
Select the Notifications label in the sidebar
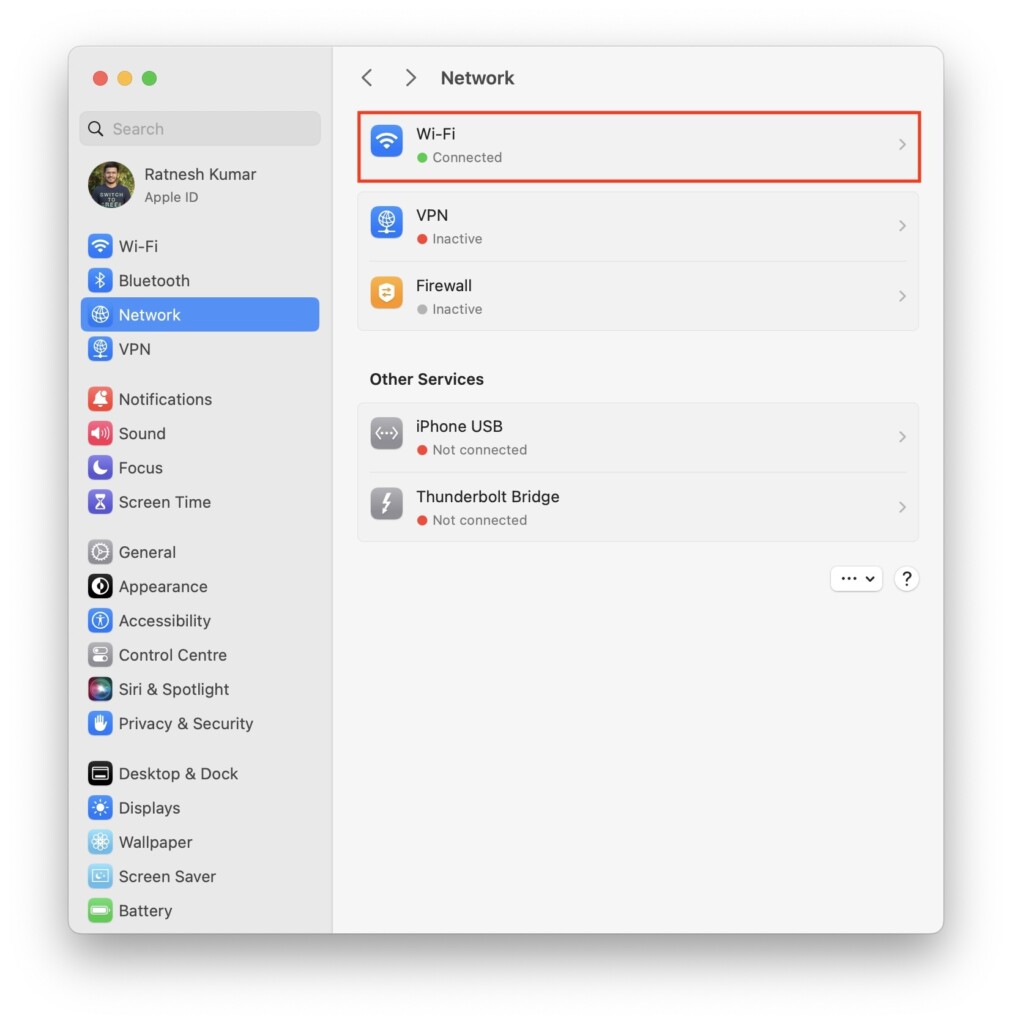(165, 400)
